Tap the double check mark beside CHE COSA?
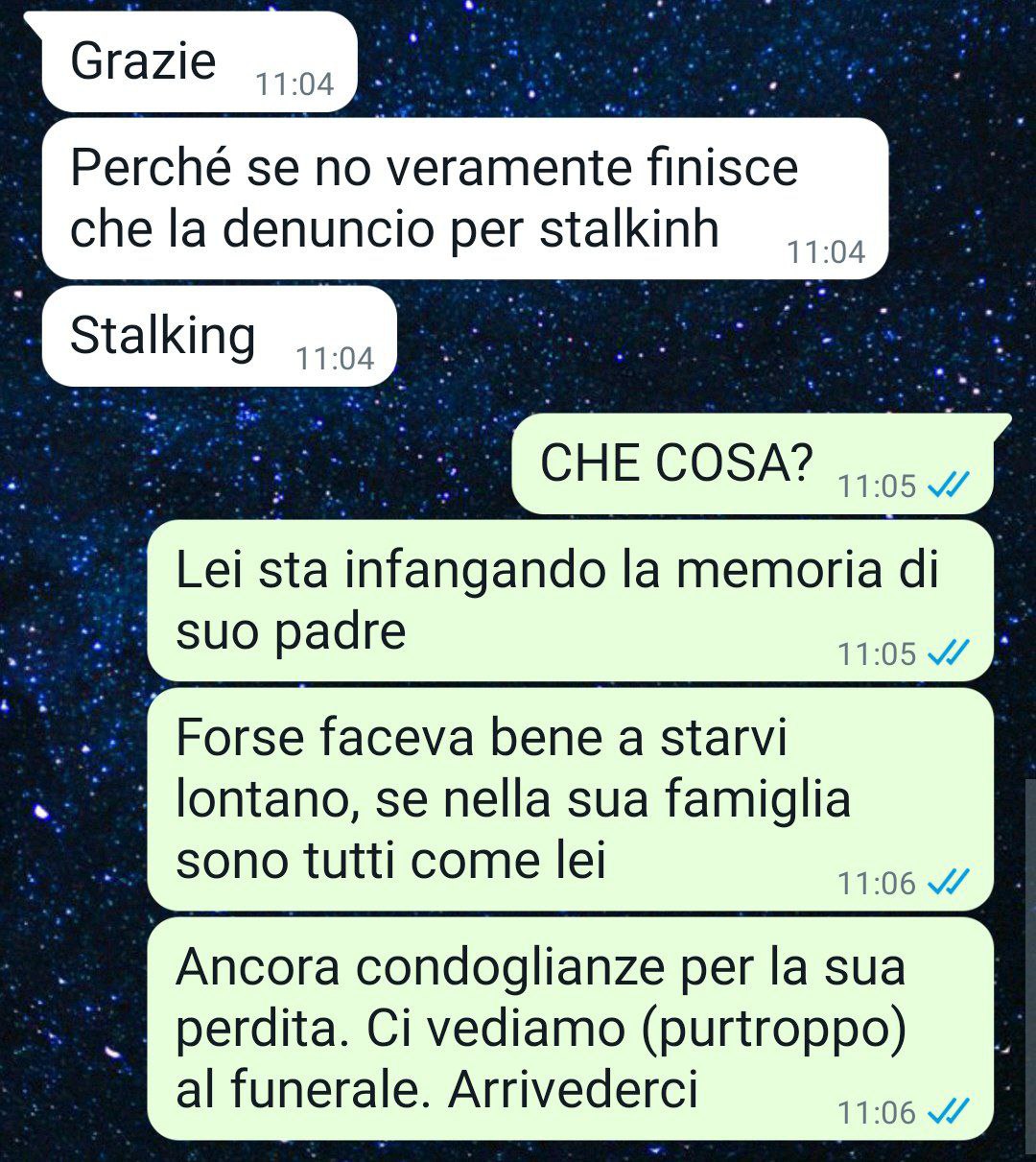 point(948,486)
